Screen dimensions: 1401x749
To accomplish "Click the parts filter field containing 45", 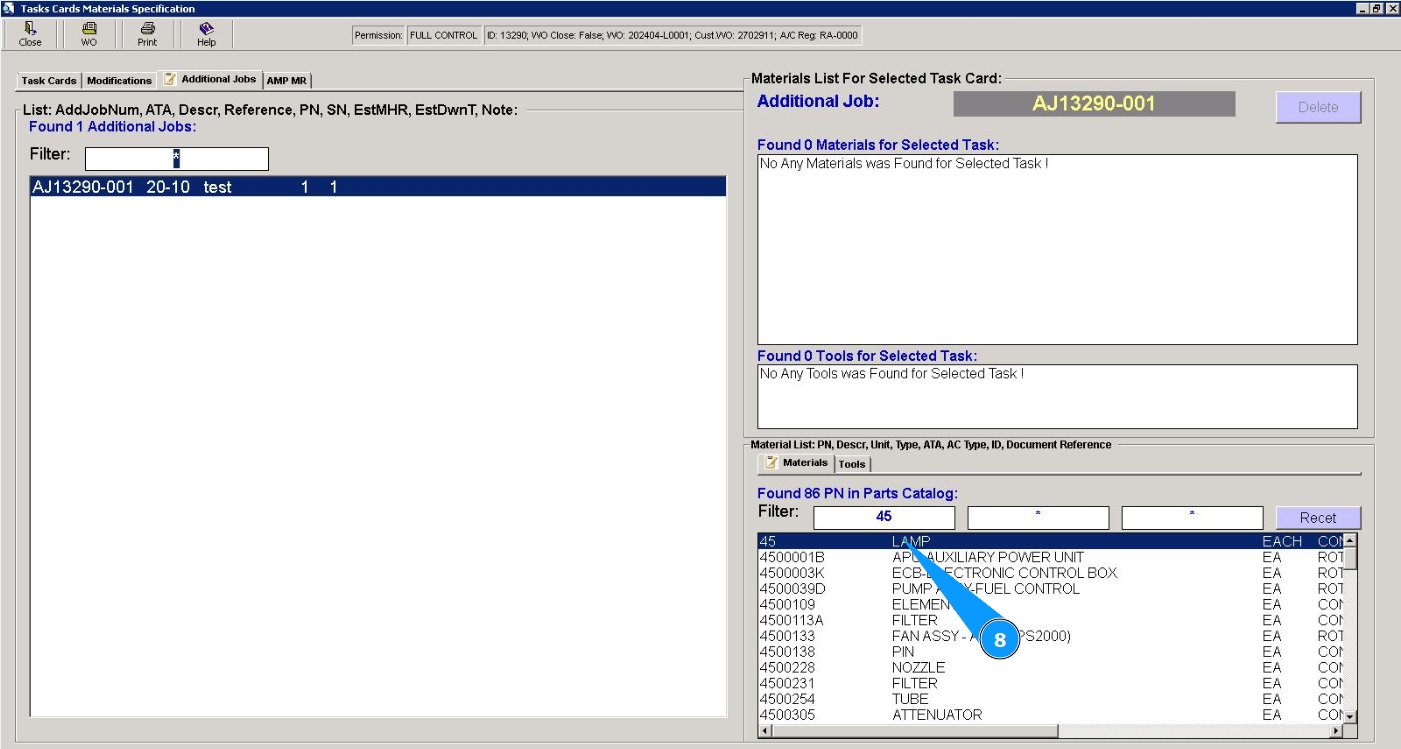I will (x=884, y=517).
